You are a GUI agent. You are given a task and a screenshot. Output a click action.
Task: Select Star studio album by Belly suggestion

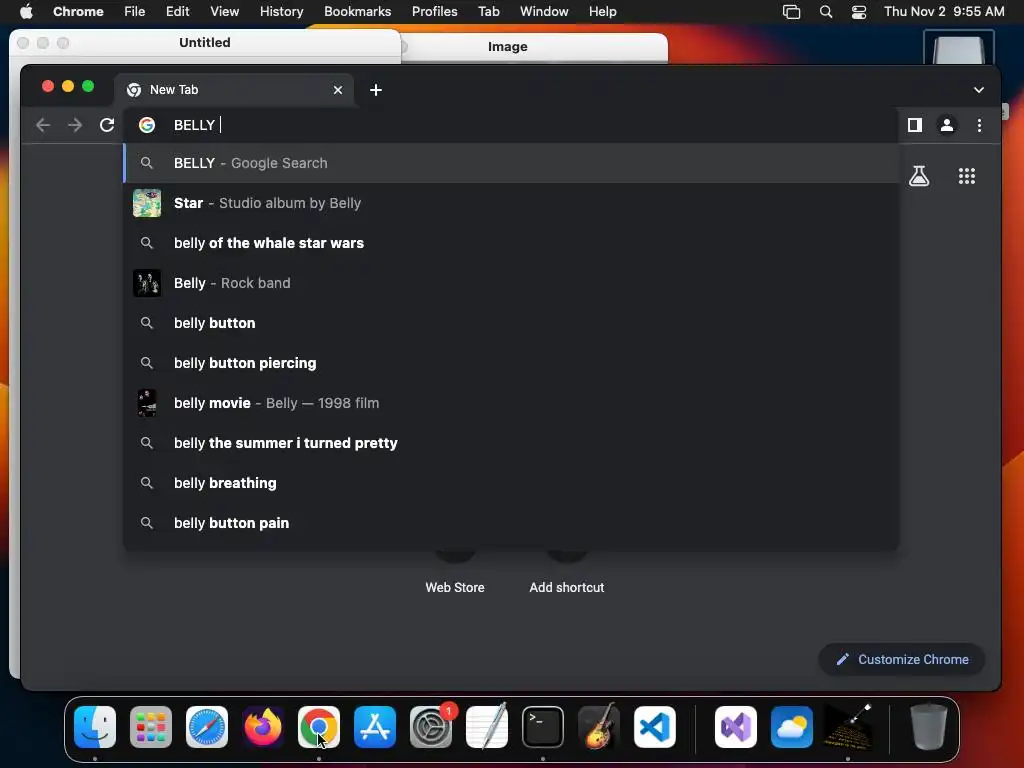[x=511, y=203]
